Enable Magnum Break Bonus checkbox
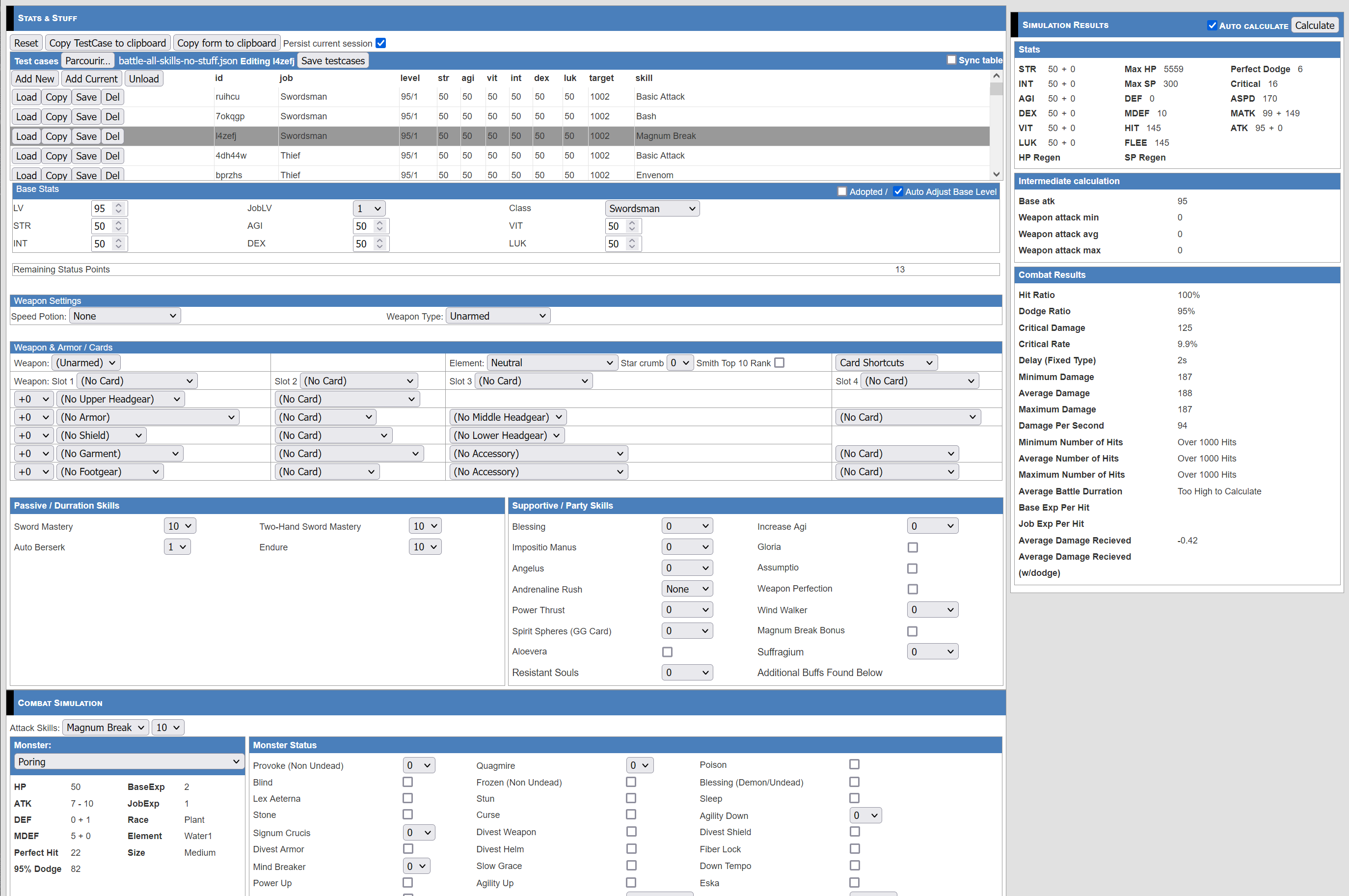 coord(913,631)
